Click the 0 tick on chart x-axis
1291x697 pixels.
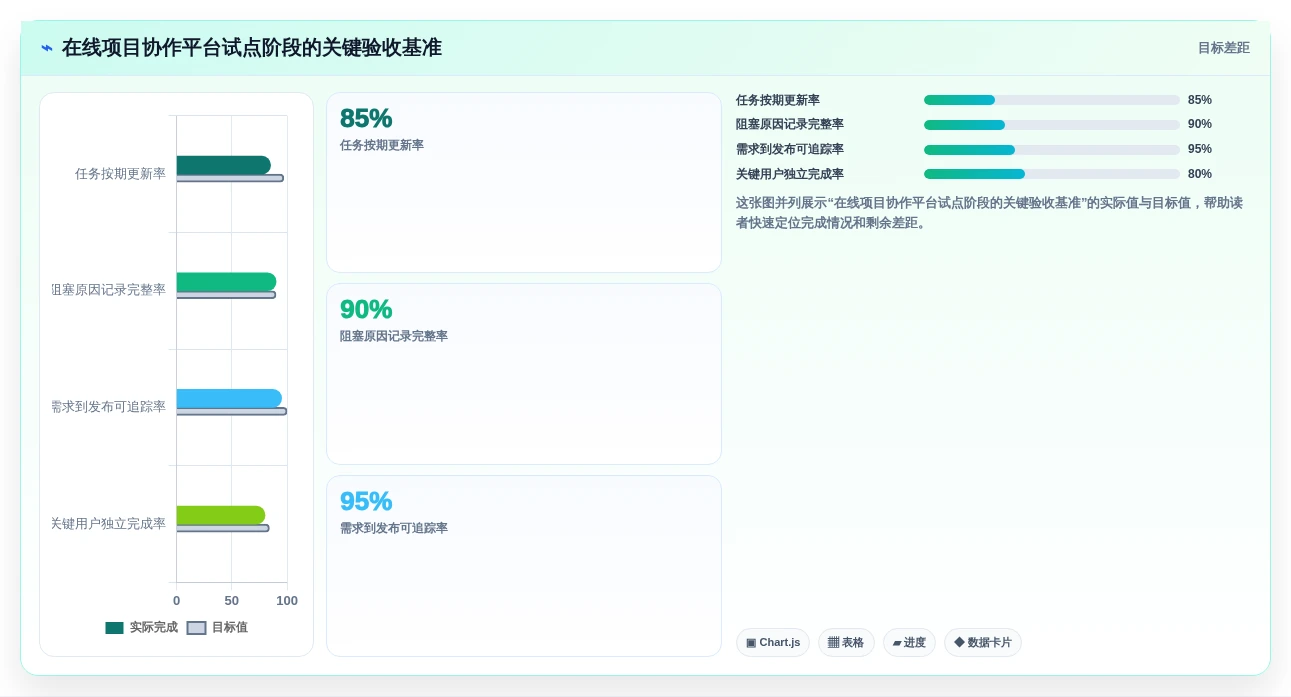point(177,601)
